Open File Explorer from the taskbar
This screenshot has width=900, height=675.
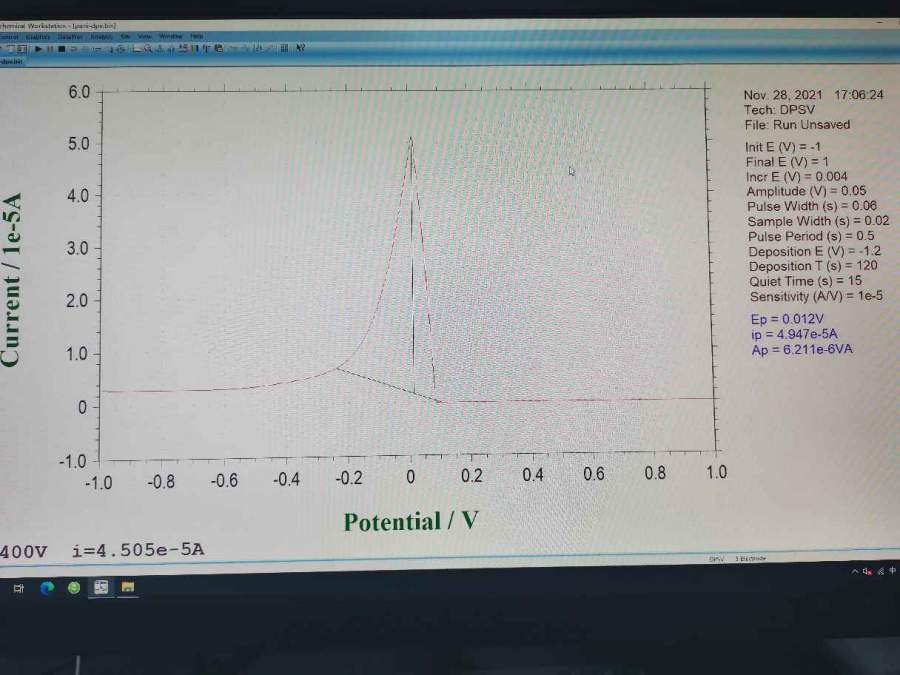pyautogui.click(x=128, y=588)
